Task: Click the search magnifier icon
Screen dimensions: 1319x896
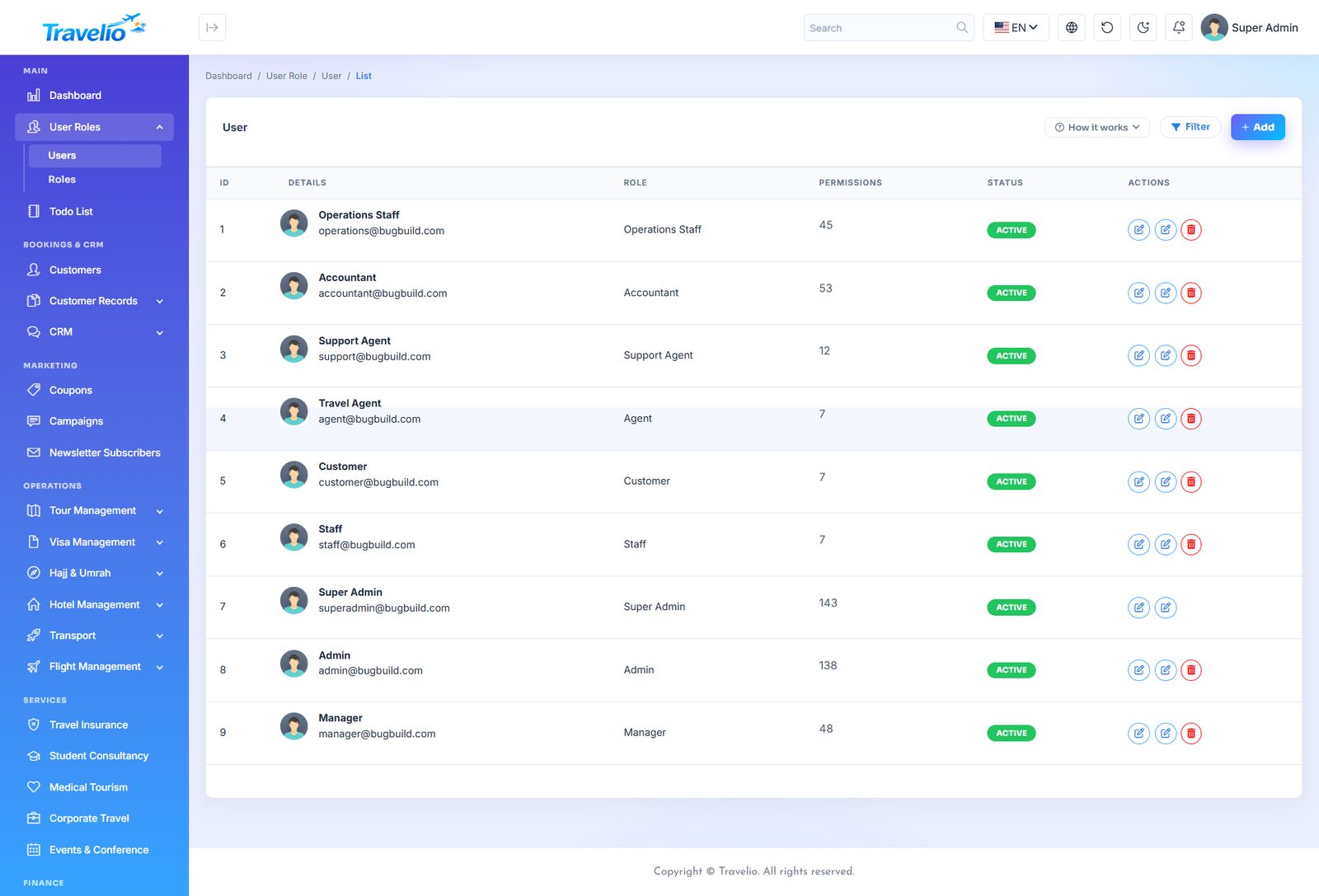Action: pyautogui.click(x=961, y=27)
